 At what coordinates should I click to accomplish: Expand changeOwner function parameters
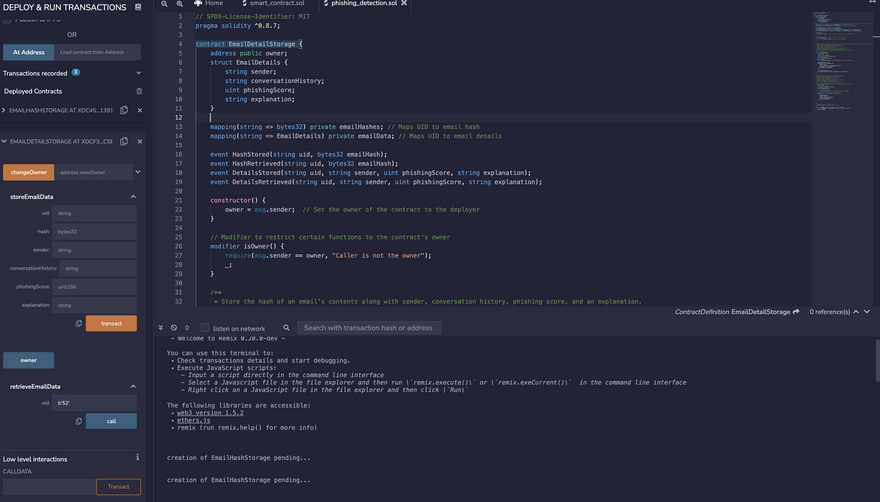pos(138,172)
